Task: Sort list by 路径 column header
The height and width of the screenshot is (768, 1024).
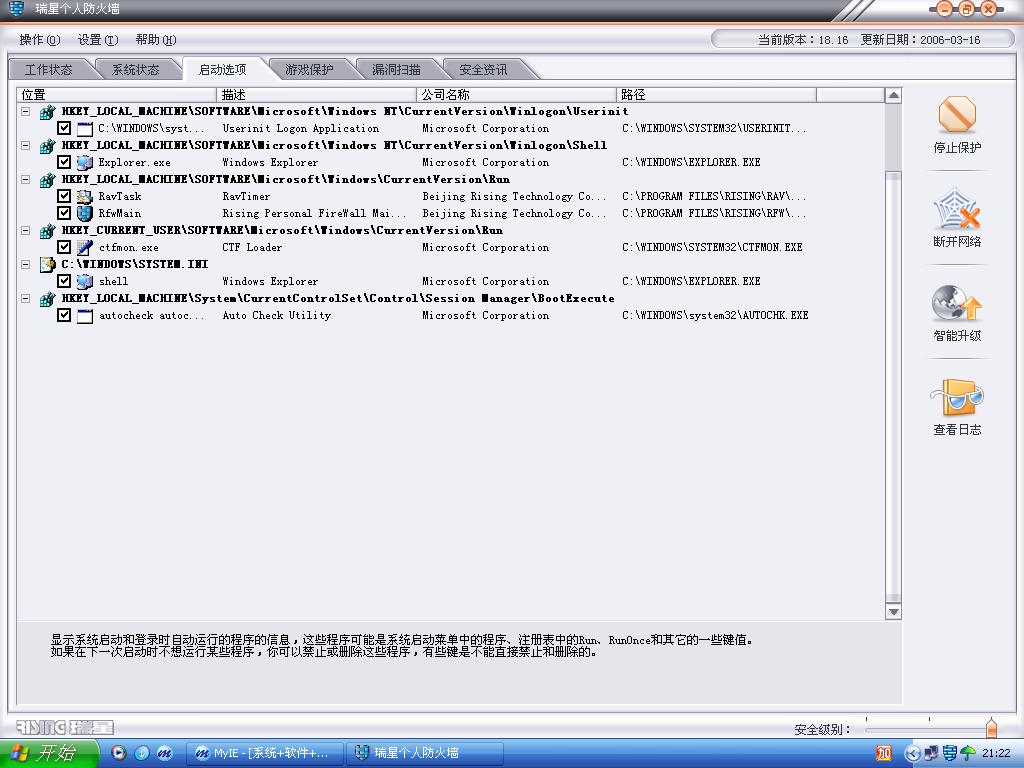Action: point(716,95)
